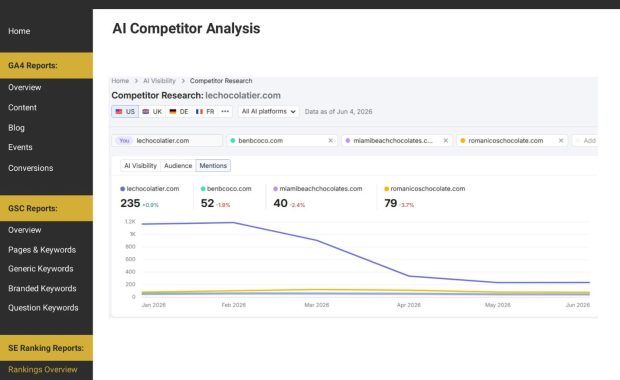Click the 52 mentions value

(x=207, y=203)
